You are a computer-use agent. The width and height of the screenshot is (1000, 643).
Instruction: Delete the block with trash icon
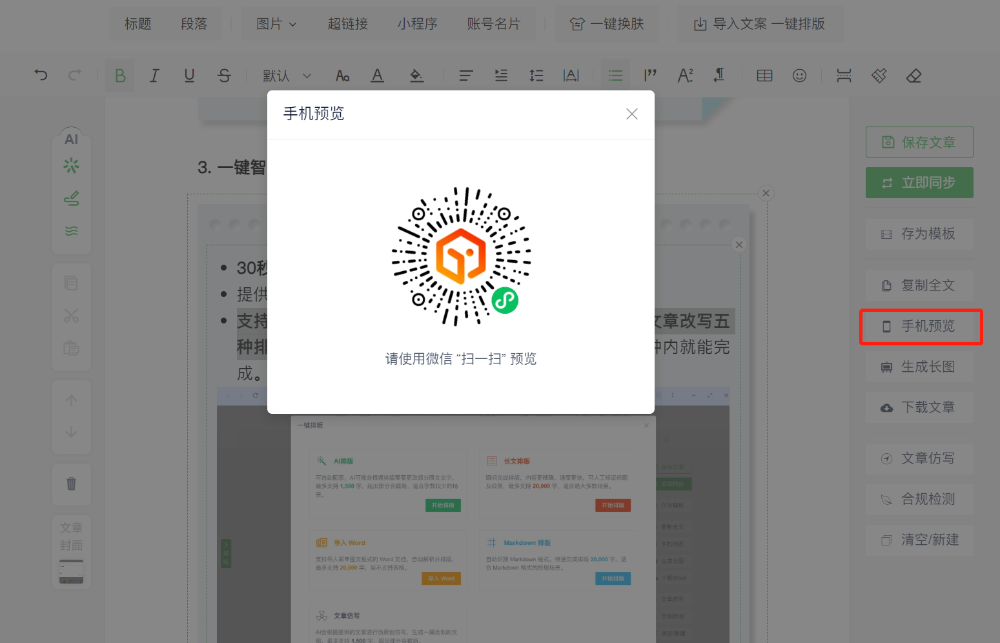tap(71, 484)
